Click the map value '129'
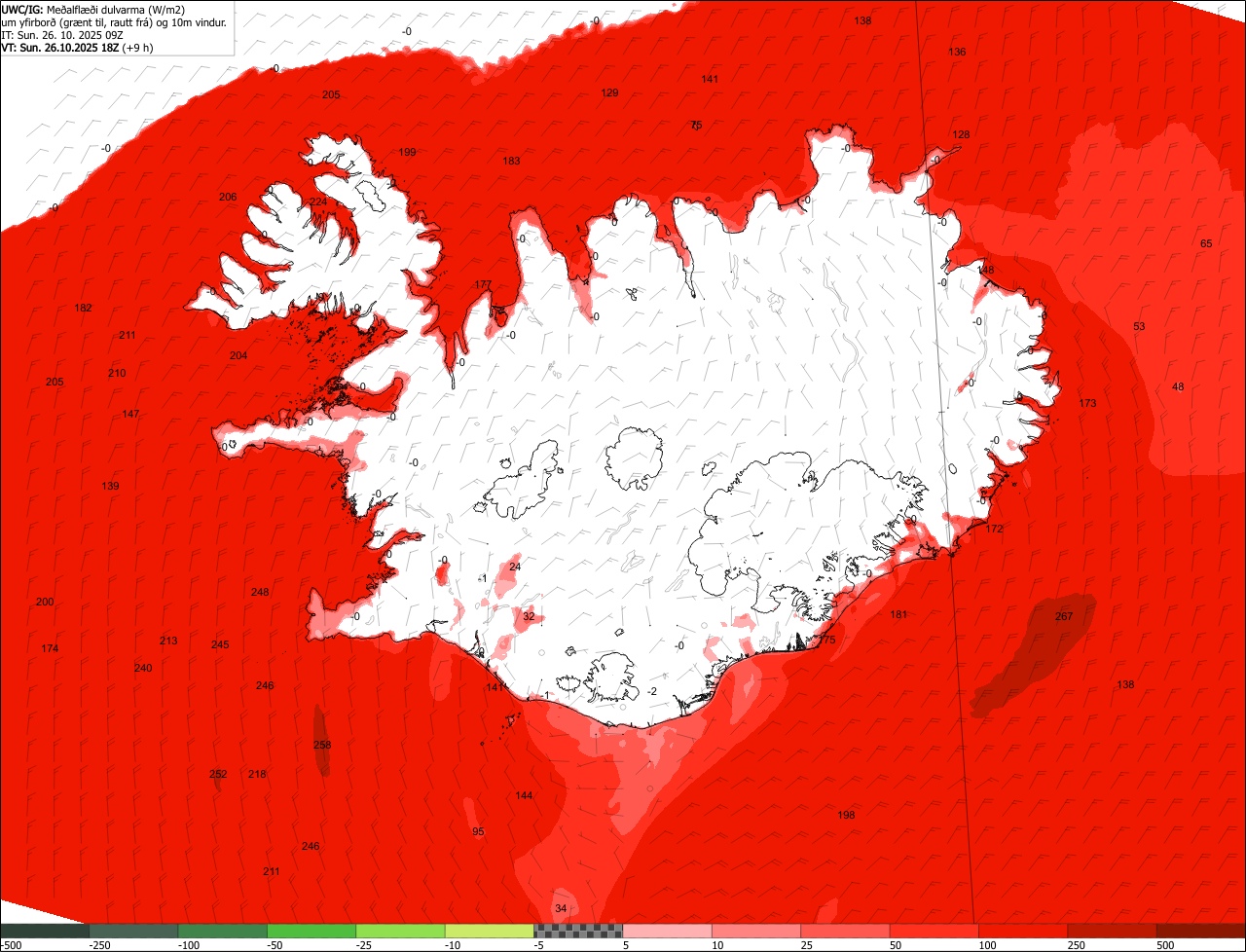The height and width of the screenshot is (952, 1246). tap(609, 93)
